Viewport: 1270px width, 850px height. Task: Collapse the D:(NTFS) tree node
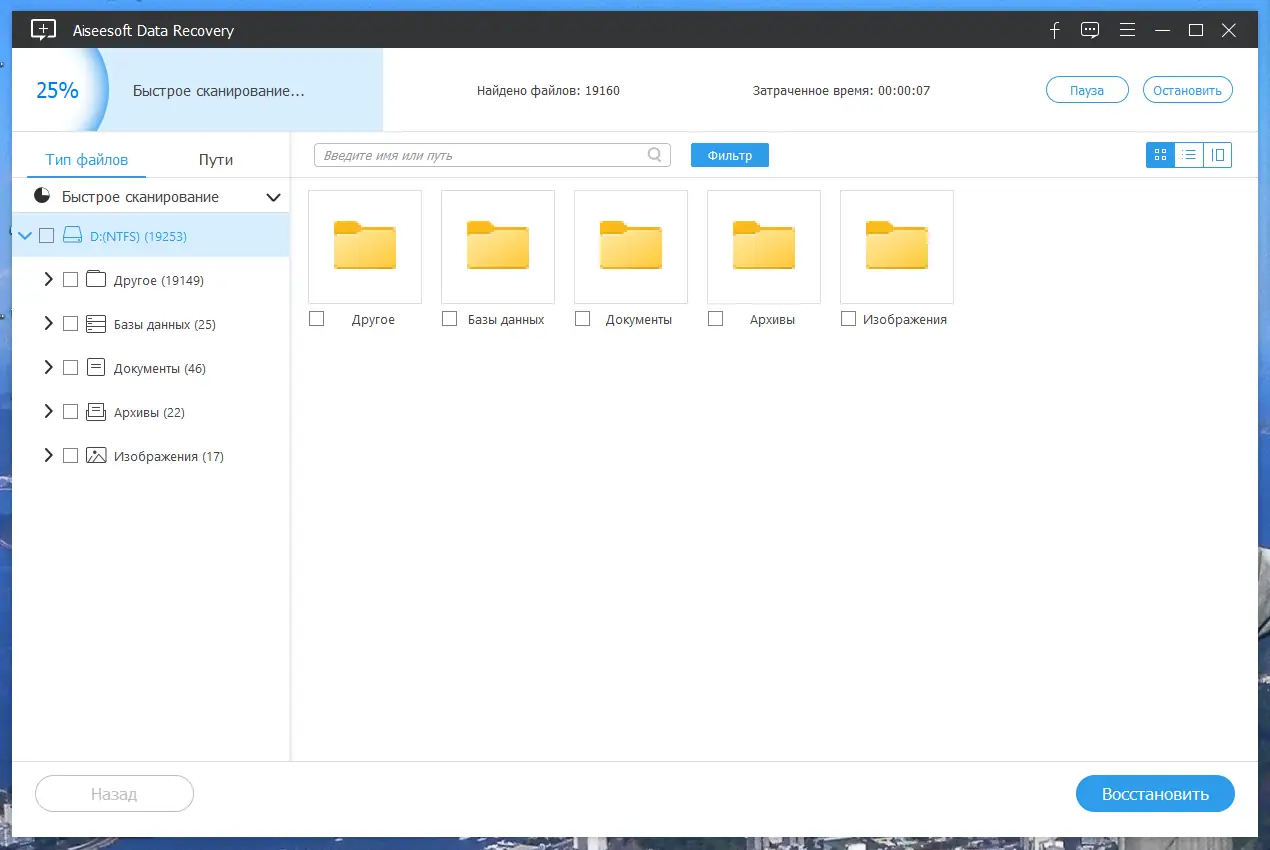click(x=26, y=236)
